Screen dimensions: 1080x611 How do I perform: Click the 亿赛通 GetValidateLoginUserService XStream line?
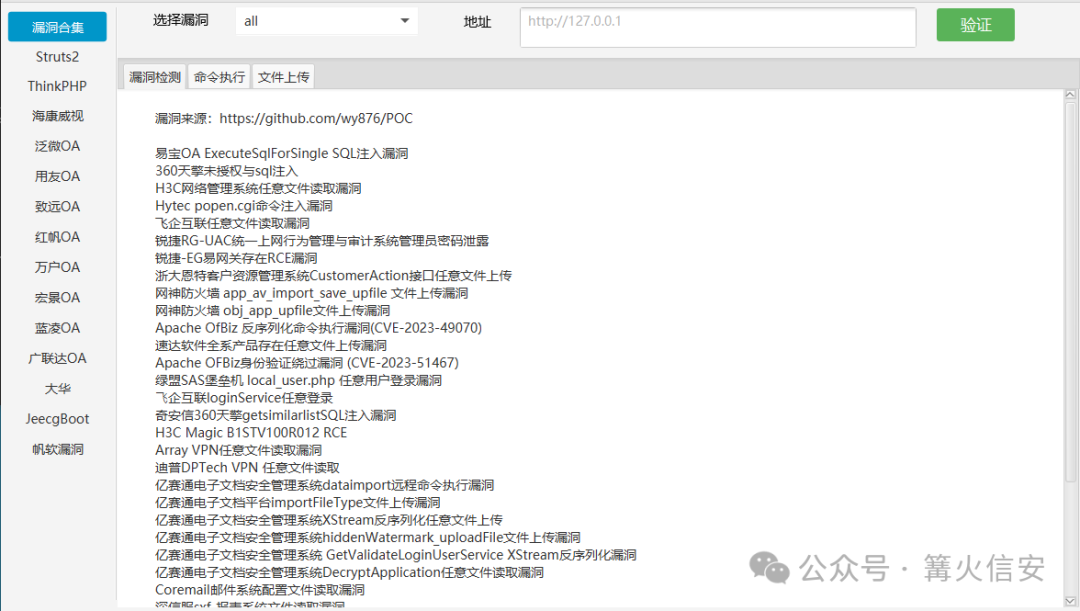pos(395,555)
